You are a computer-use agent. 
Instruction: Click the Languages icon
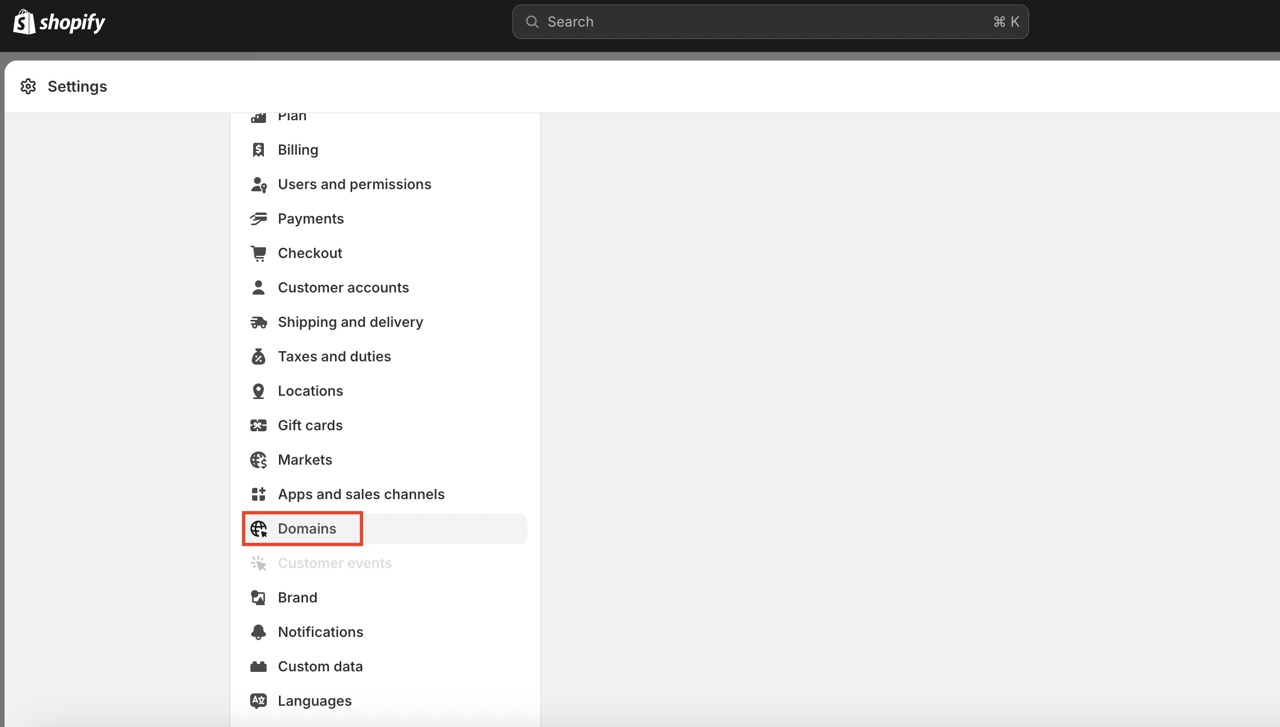pos(259,701)
